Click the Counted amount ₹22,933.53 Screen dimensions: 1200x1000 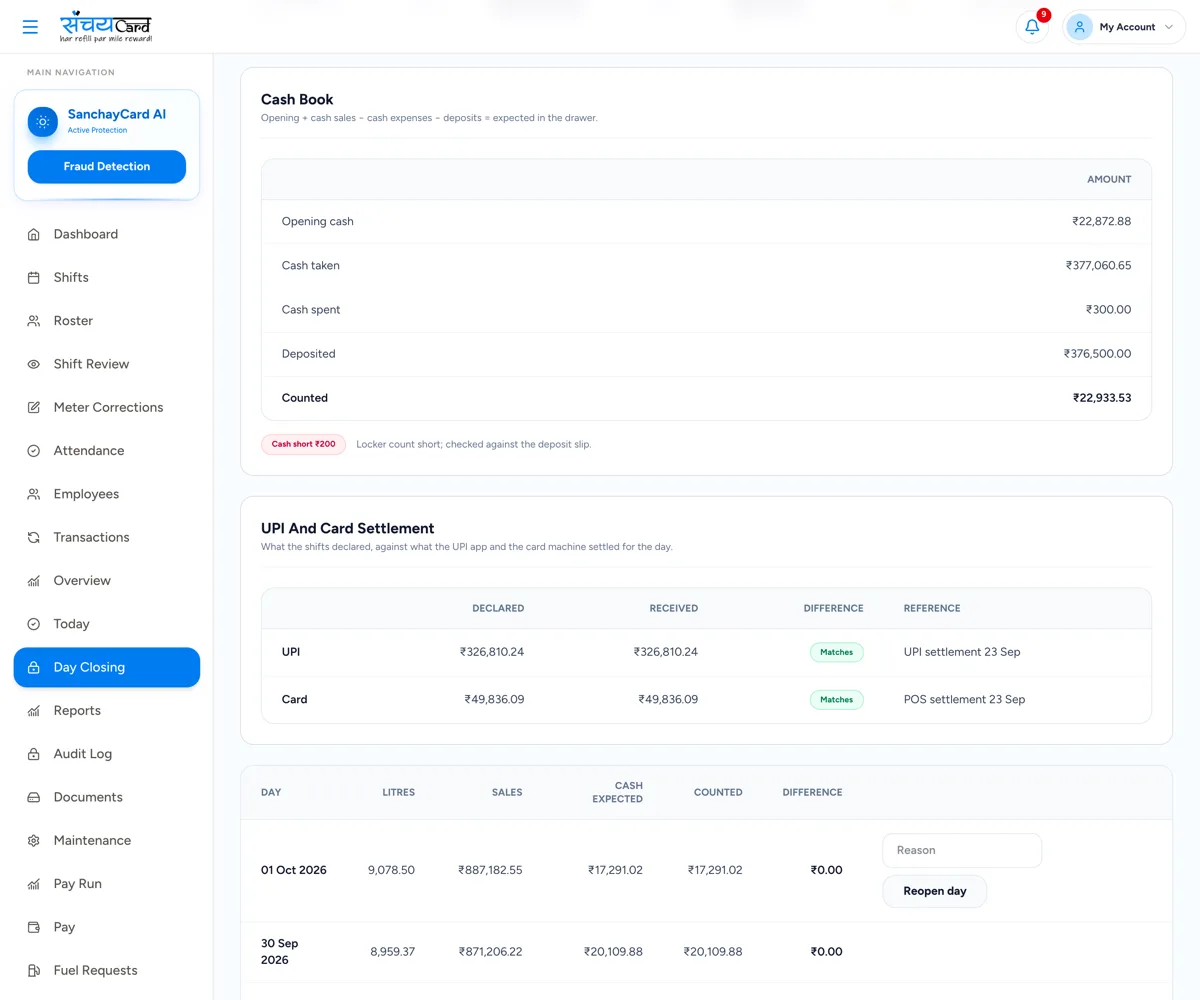click(1102, 398)
